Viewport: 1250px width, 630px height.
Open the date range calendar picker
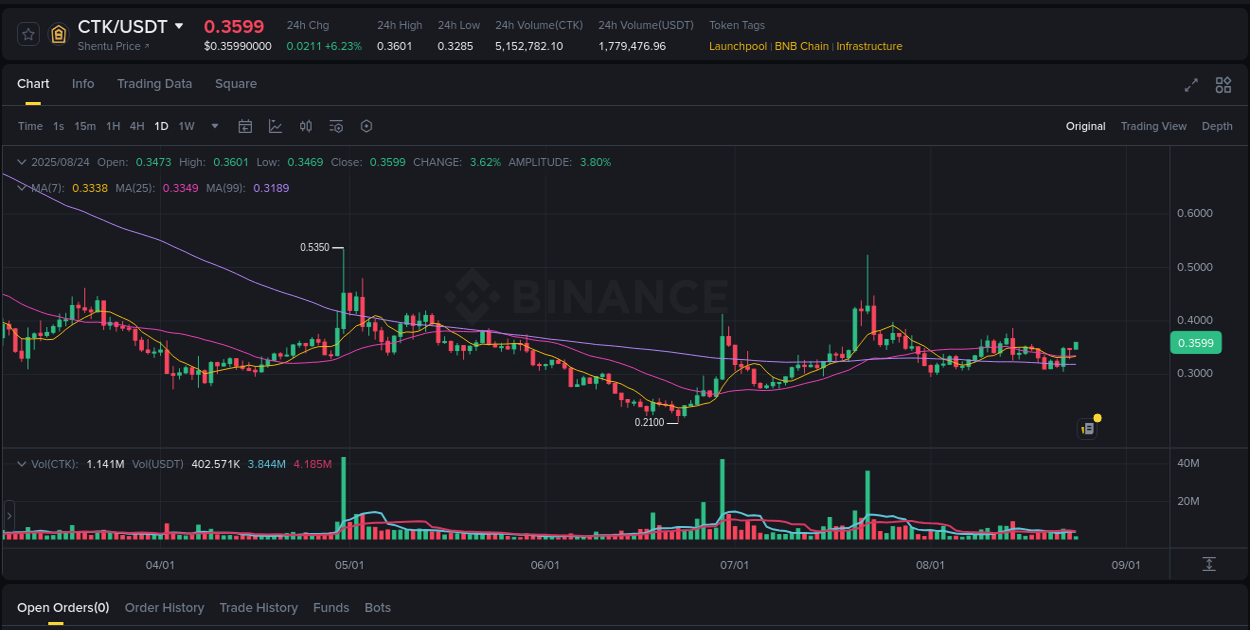tap(245, 126)
